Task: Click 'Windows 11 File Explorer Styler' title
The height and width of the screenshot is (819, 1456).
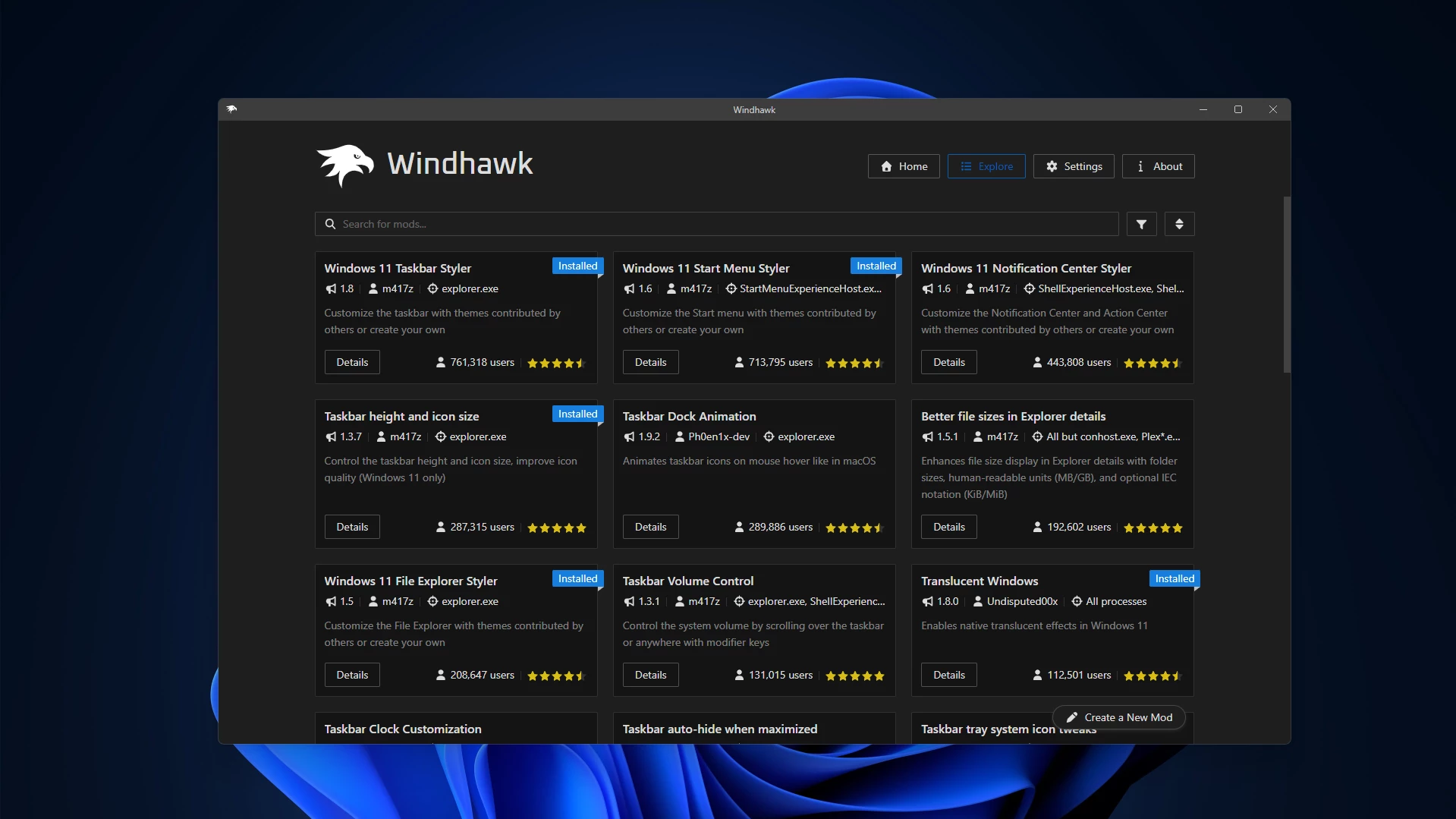Action: [x=410, y=581]
